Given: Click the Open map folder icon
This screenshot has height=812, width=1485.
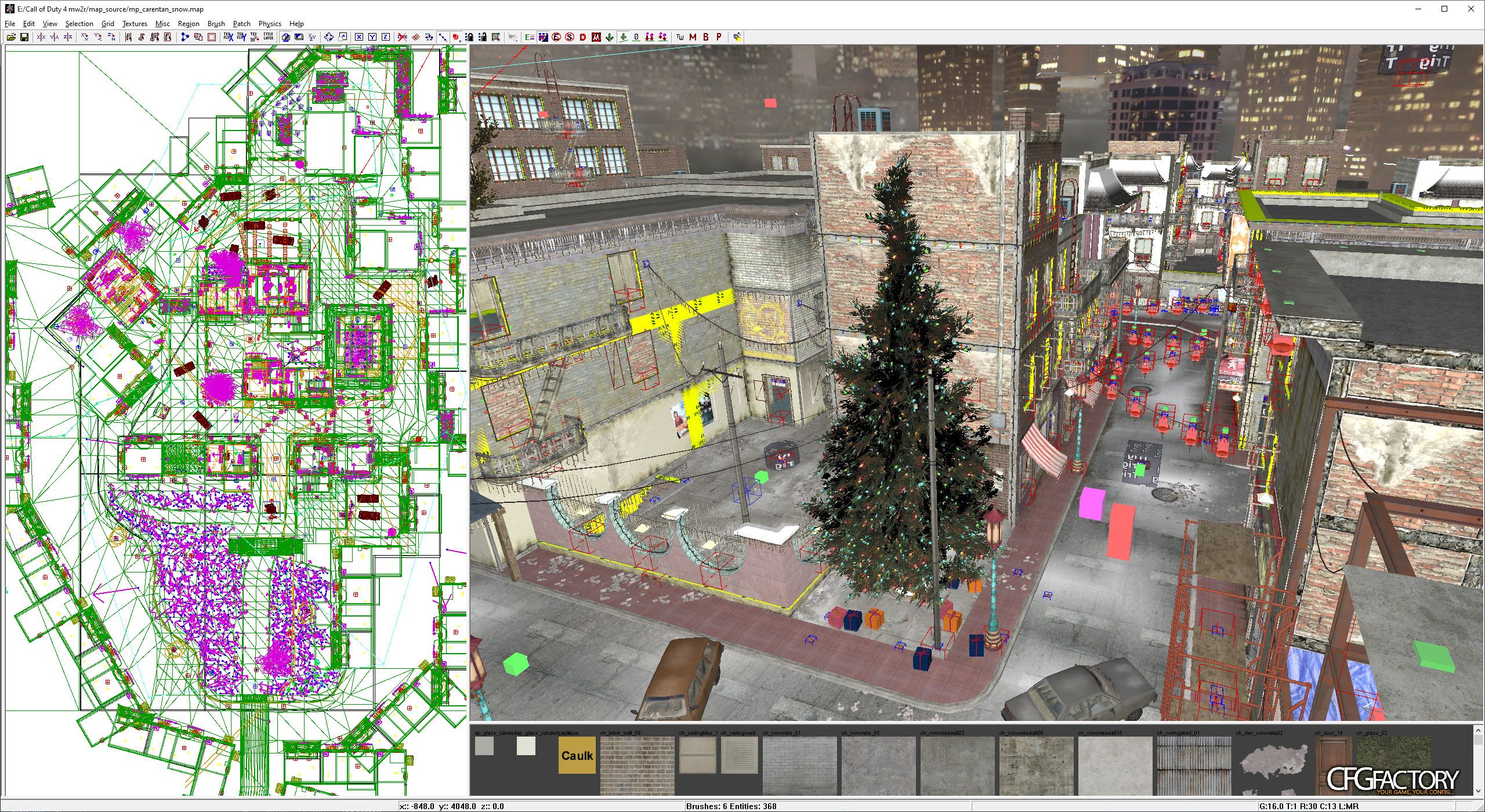Looking at the screenshot, I should (11, 37).
